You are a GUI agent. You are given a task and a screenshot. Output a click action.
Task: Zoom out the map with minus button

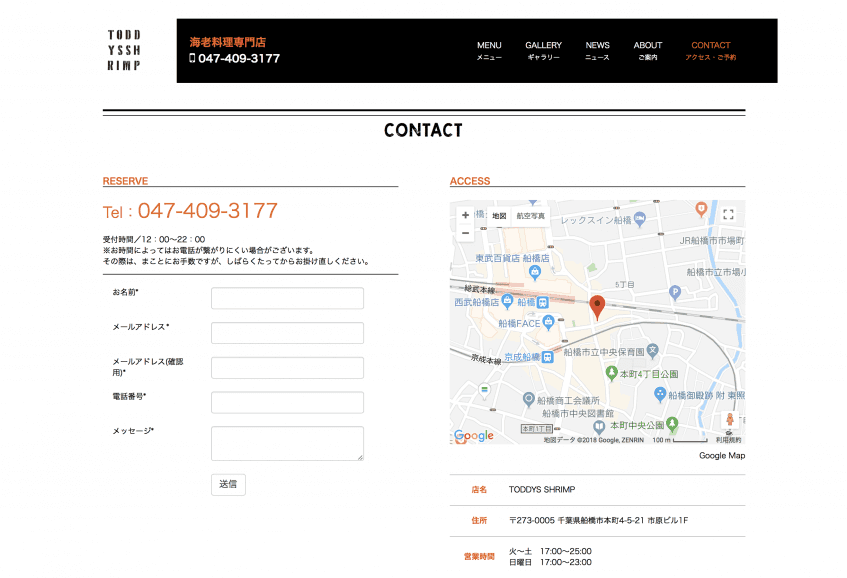click(x=465, y=233)
